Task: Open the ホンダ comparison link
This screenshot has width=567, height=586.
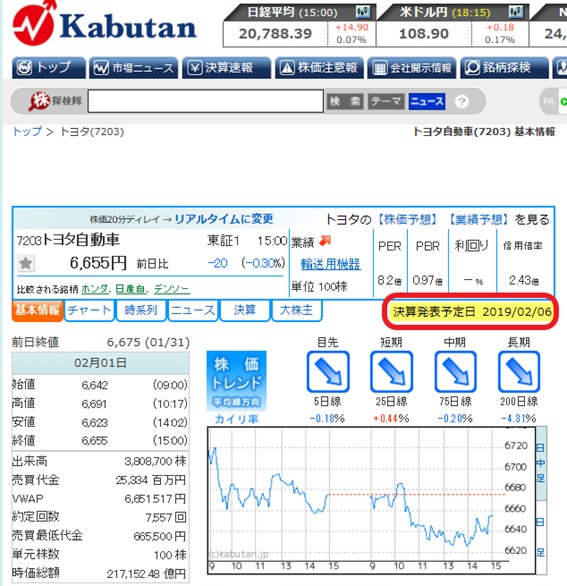Action: (x=95, y=289)
